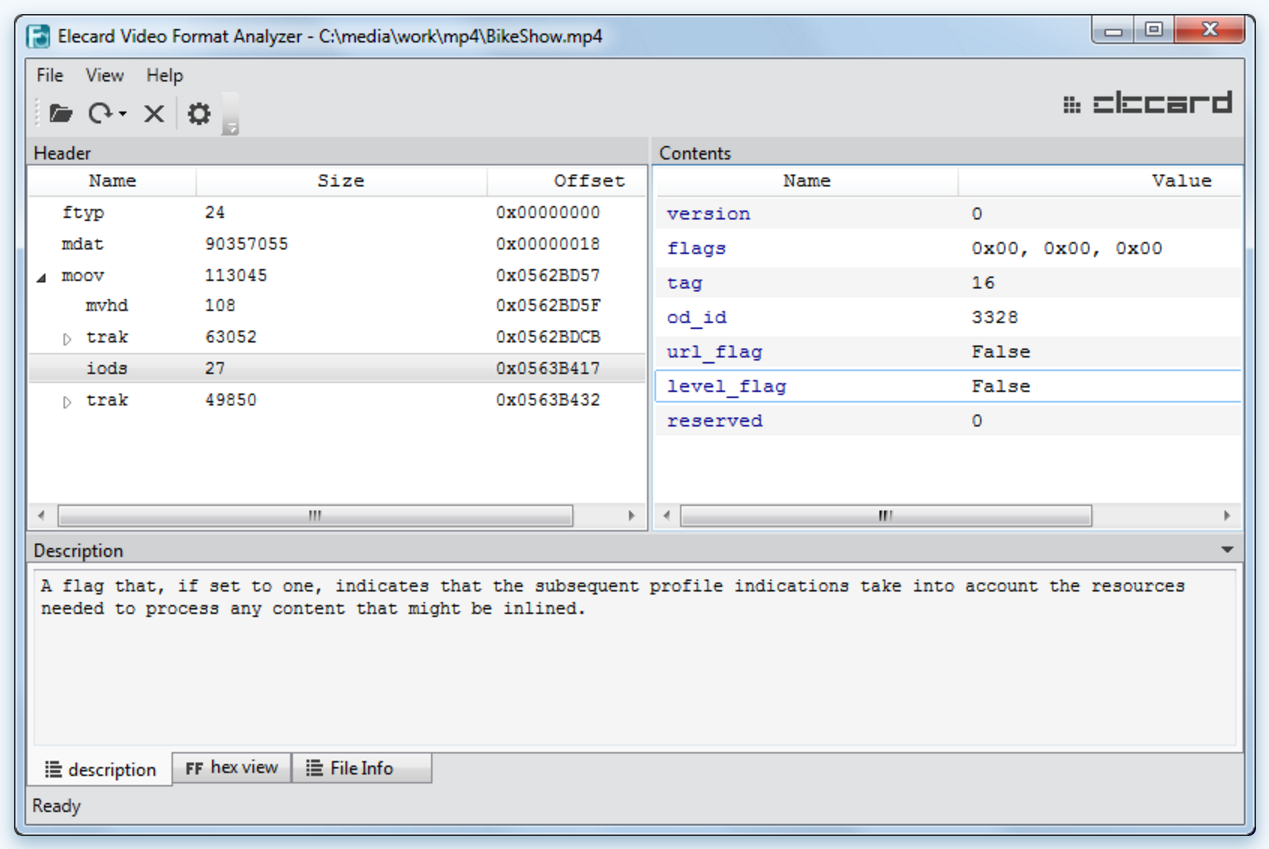Click the moov row name
Image resolution: width=1269 pixels, height=849 pixels.
[x=83, y=275]
